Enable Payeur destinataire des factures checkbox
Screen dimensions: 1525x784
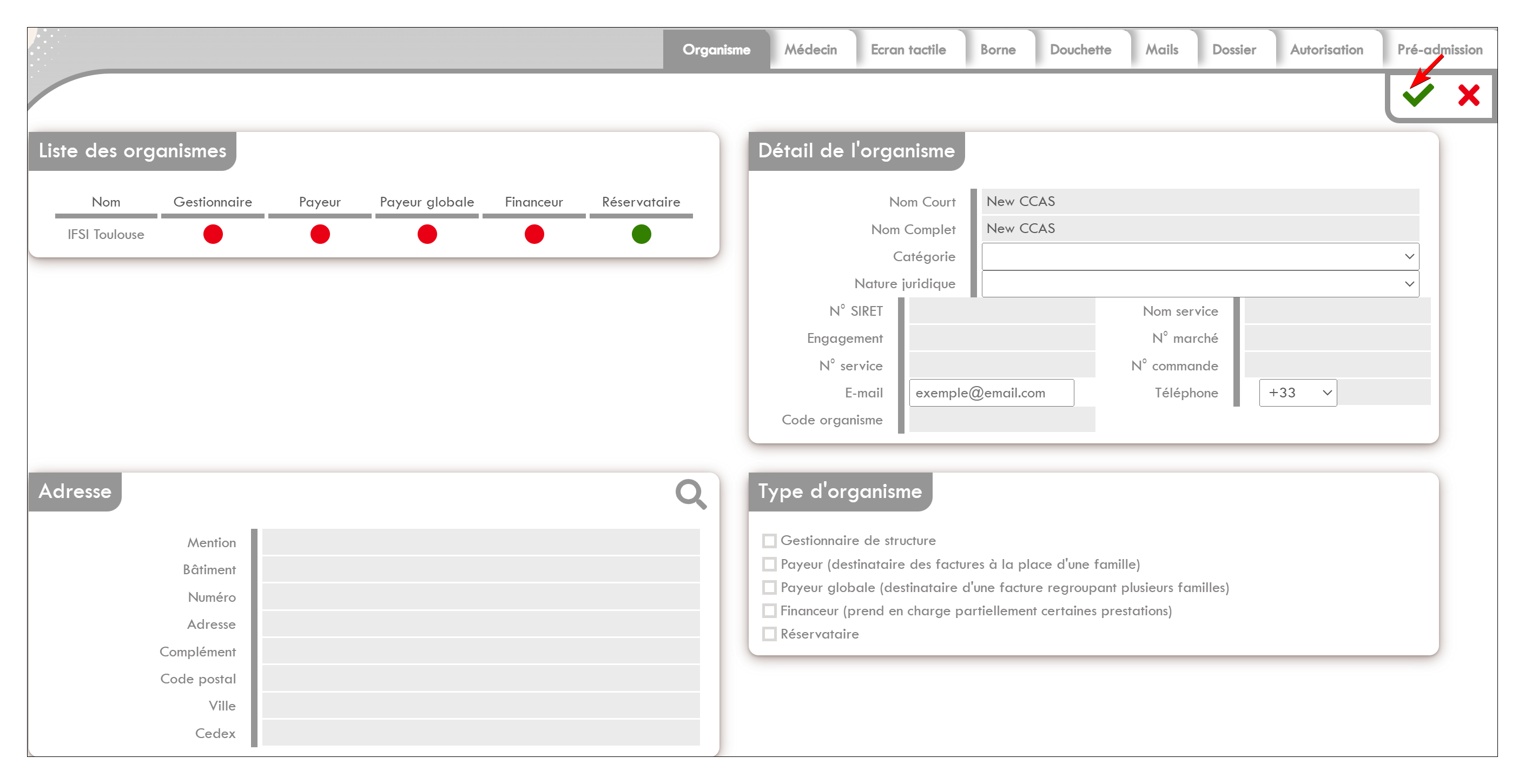point(769,564)
